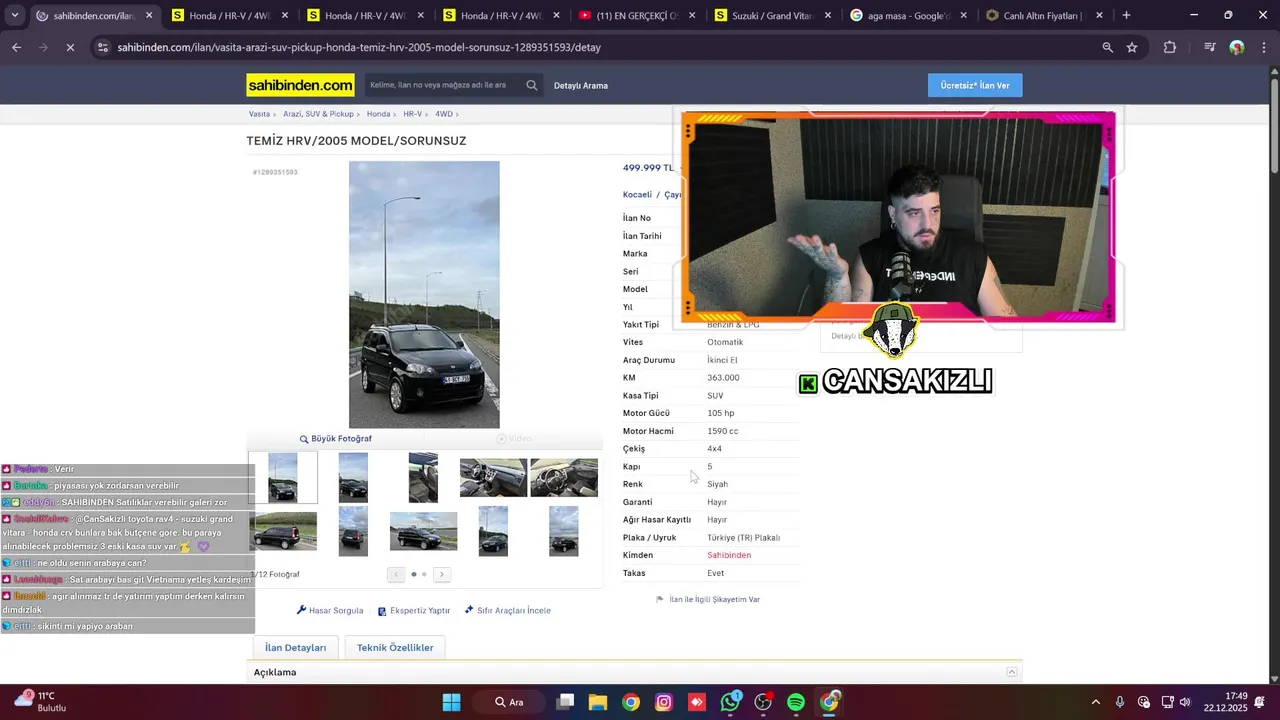Select the dashboard steering wheel thumbnail

[x=564, y=478]
